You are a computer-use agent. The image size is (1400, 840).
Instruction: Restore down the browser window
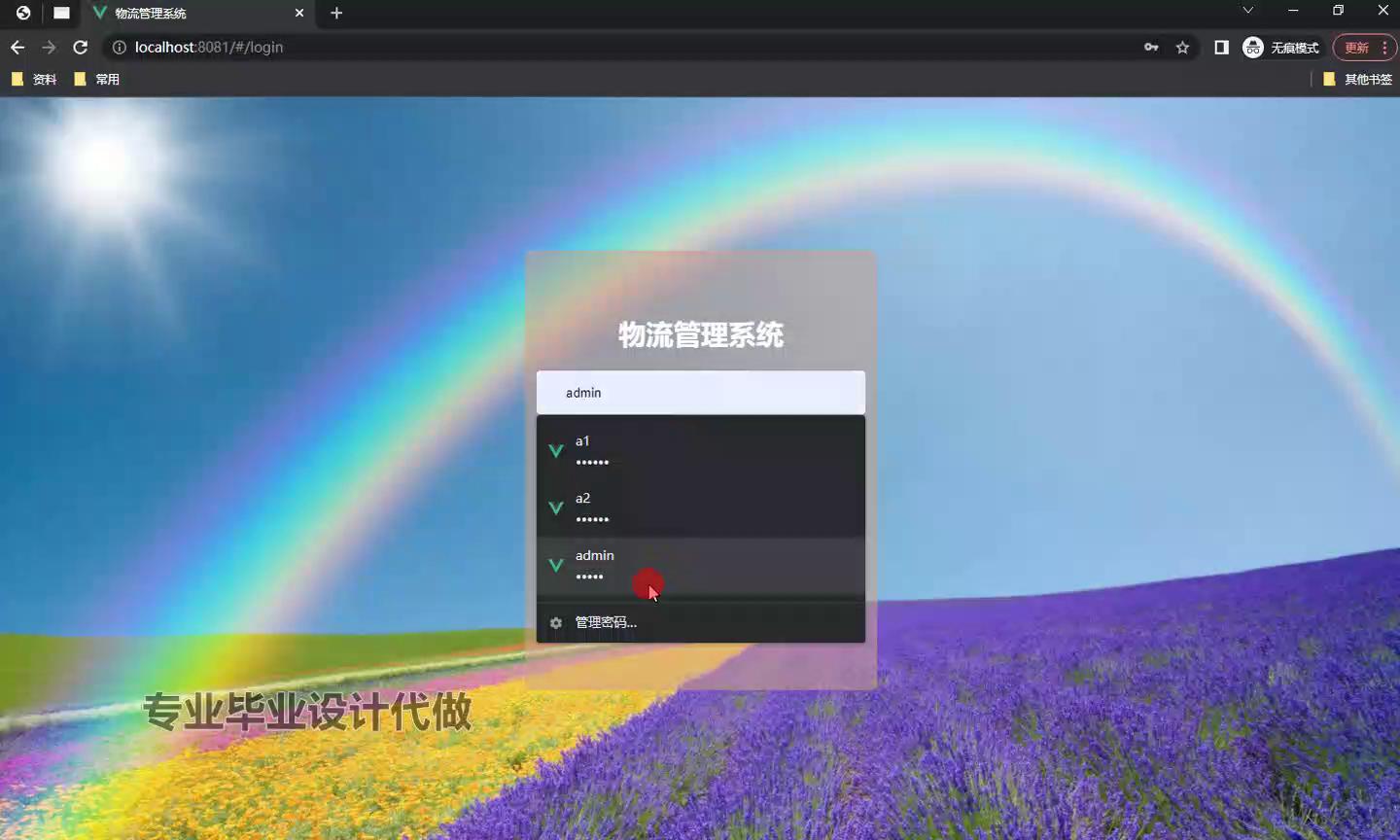pos(1338,10)
